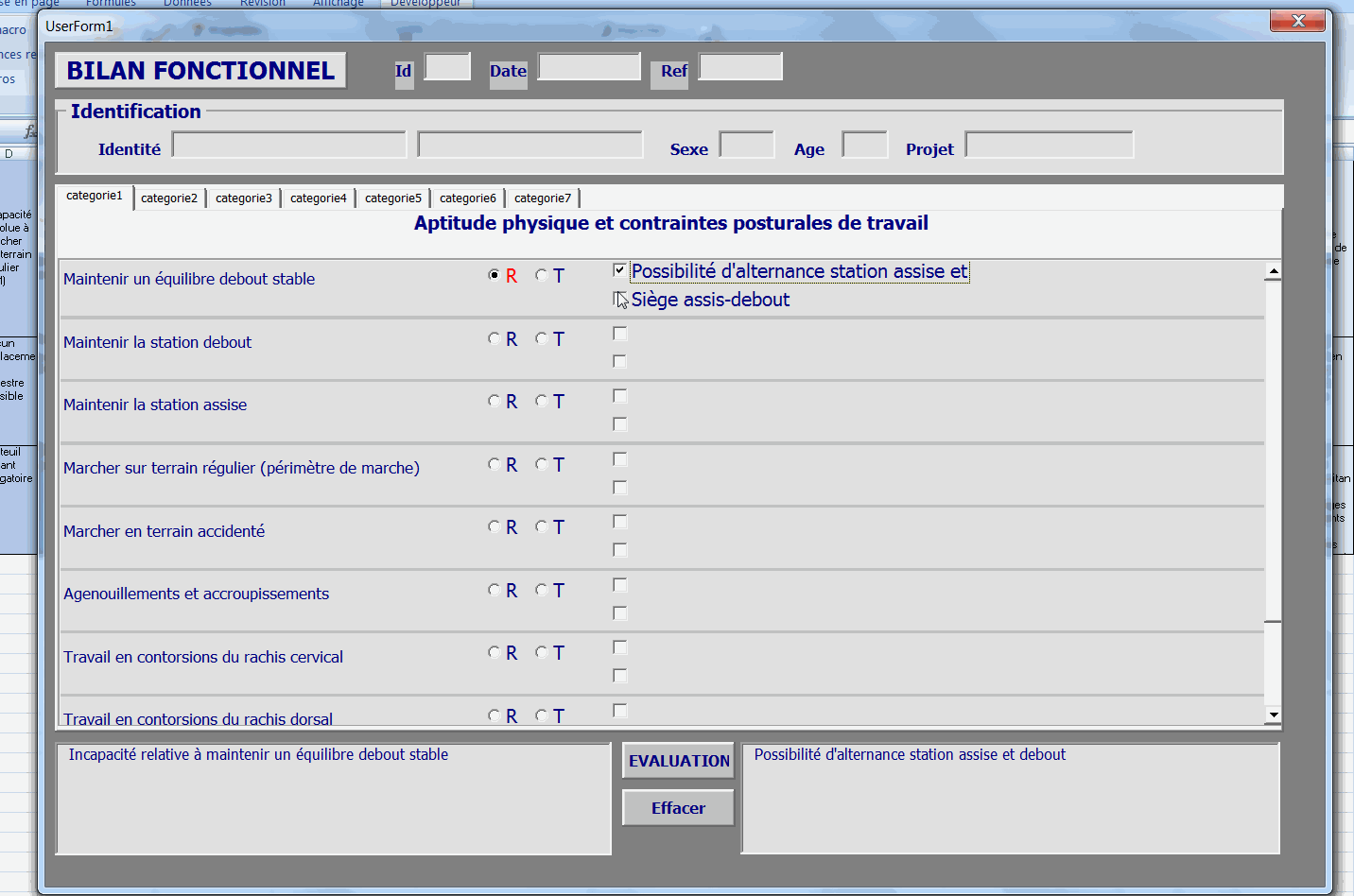
Task: Select R for Agenouillements et accroupissements
Action: 495,590
